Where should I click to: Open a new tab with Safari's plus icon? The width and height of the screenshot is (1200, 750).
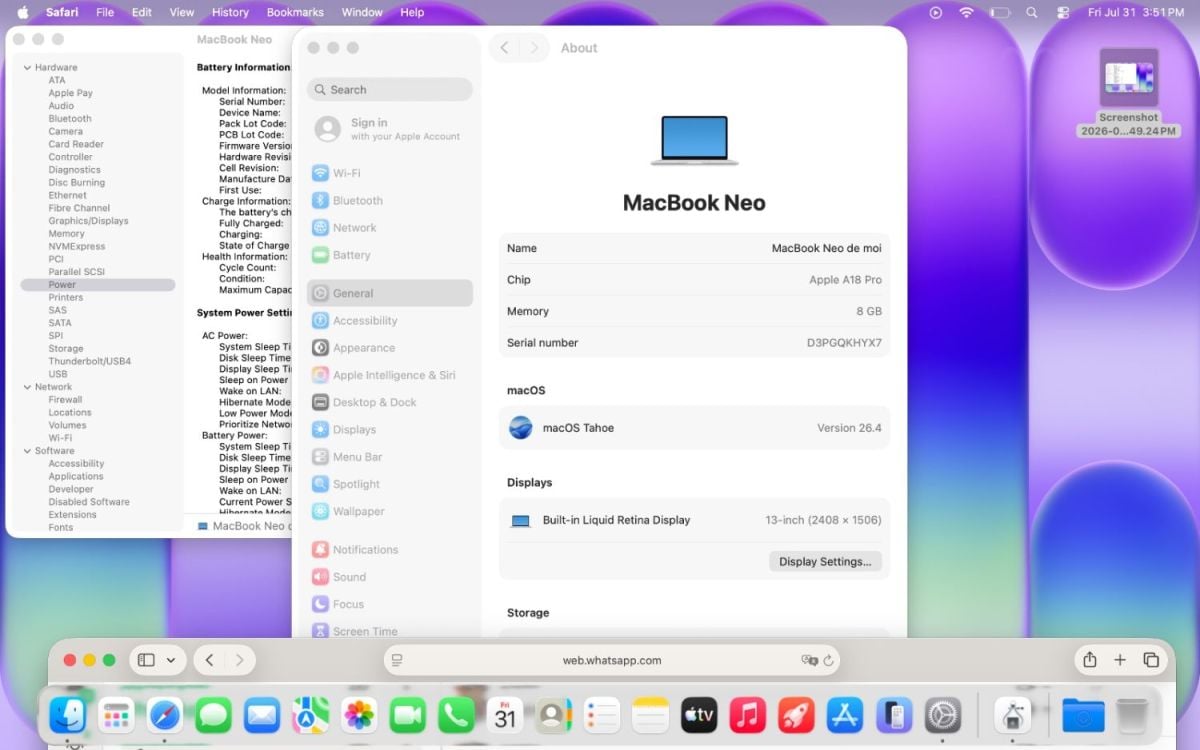pos(1120,660)
